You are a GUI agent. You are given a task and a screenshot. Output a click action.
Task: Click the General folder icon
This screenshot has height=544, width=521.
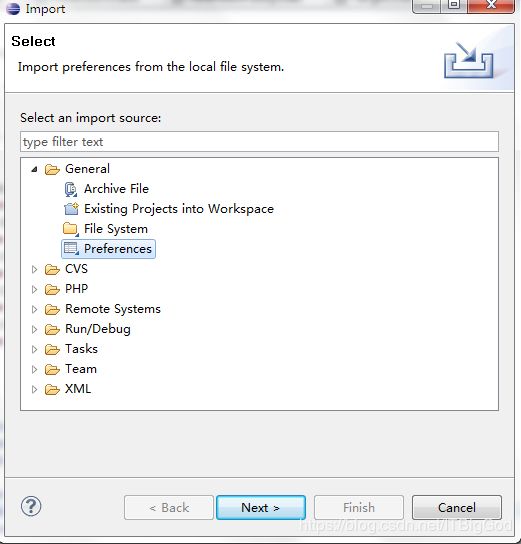pos(52,169)
